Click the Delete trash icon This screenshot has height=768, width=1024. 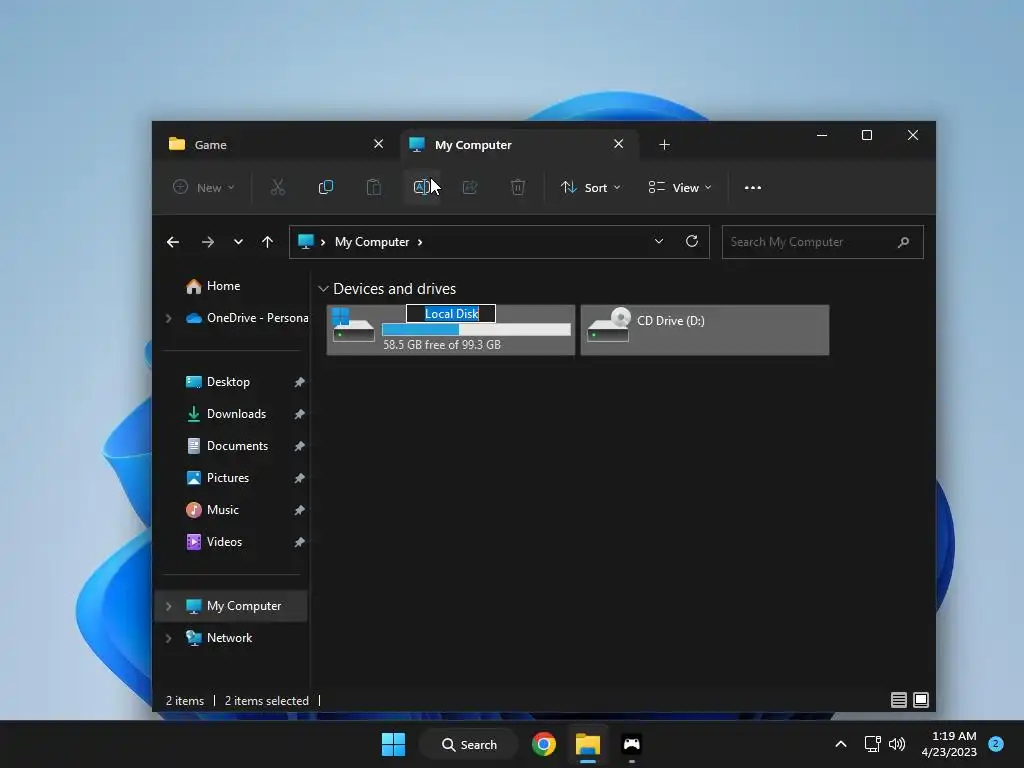[518, 187]
